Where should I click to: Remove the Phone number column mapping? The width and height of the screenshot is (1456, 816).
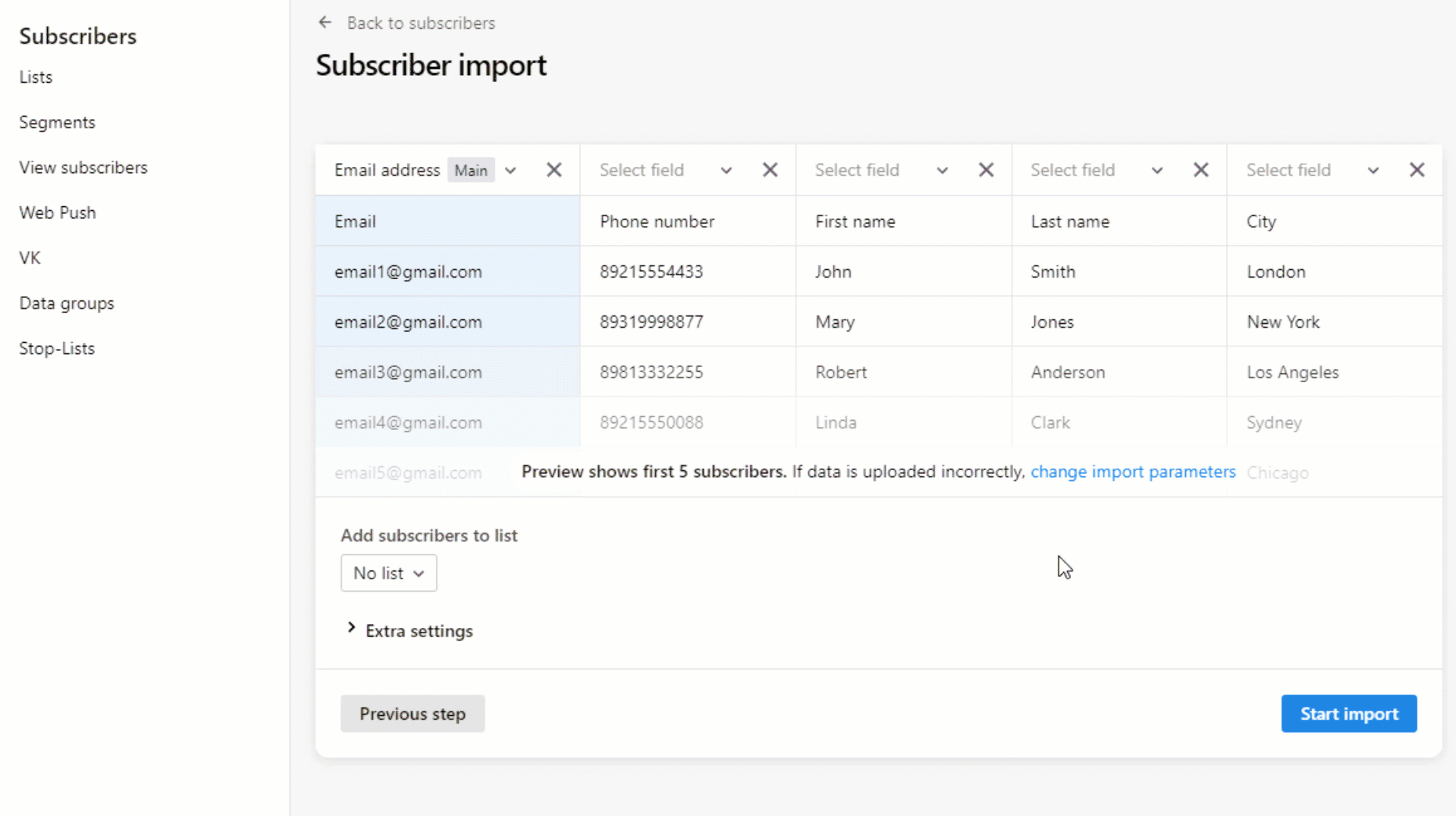(x=770, y=170)
